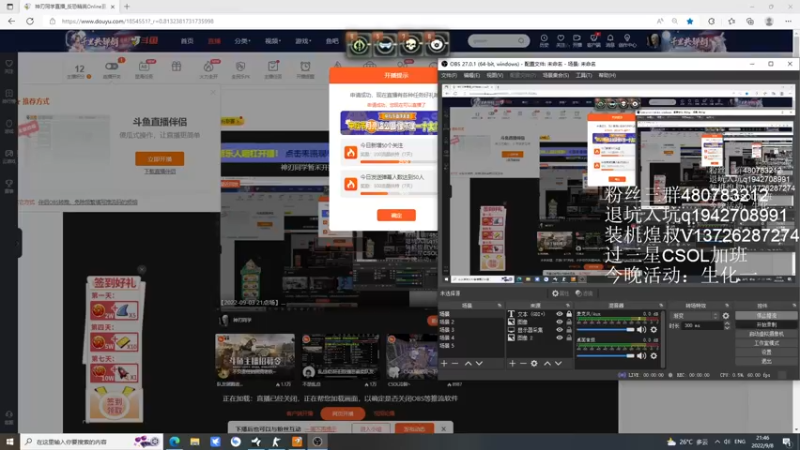Toggle lock on image 2 source
The height and width of the screenshot is (450, 800).
pos(568,338)
